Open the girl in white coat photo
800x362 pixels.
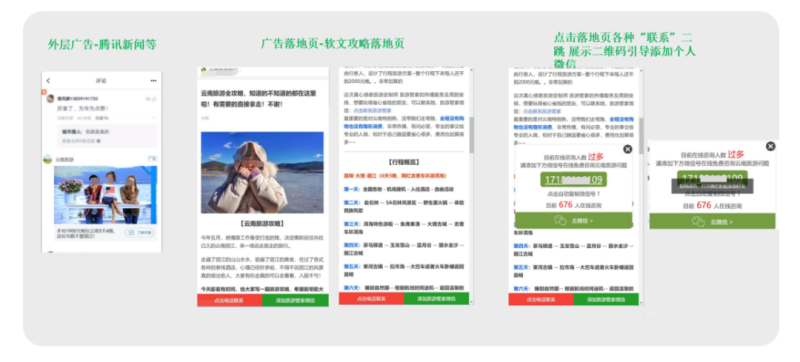point(262,172)
